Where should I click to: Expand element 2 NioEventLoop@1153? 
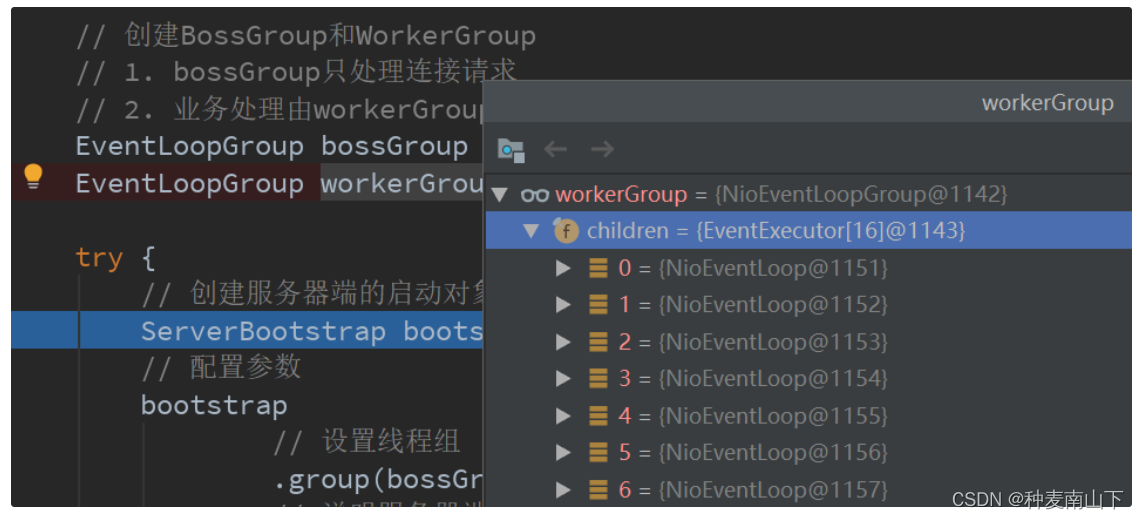(563, 342)
